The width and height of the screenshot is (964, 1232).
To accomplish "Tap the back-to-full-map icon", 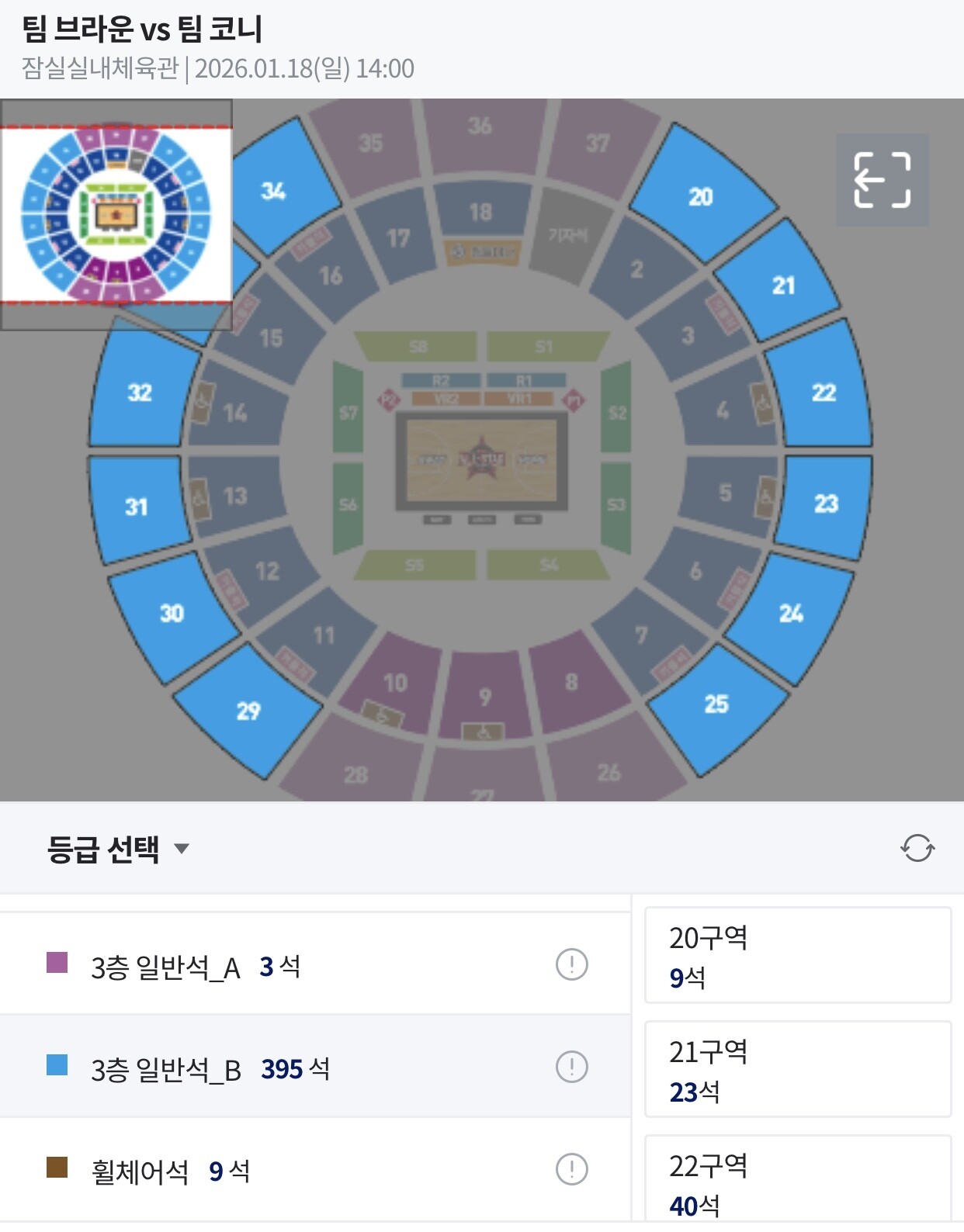I will 882,180.
